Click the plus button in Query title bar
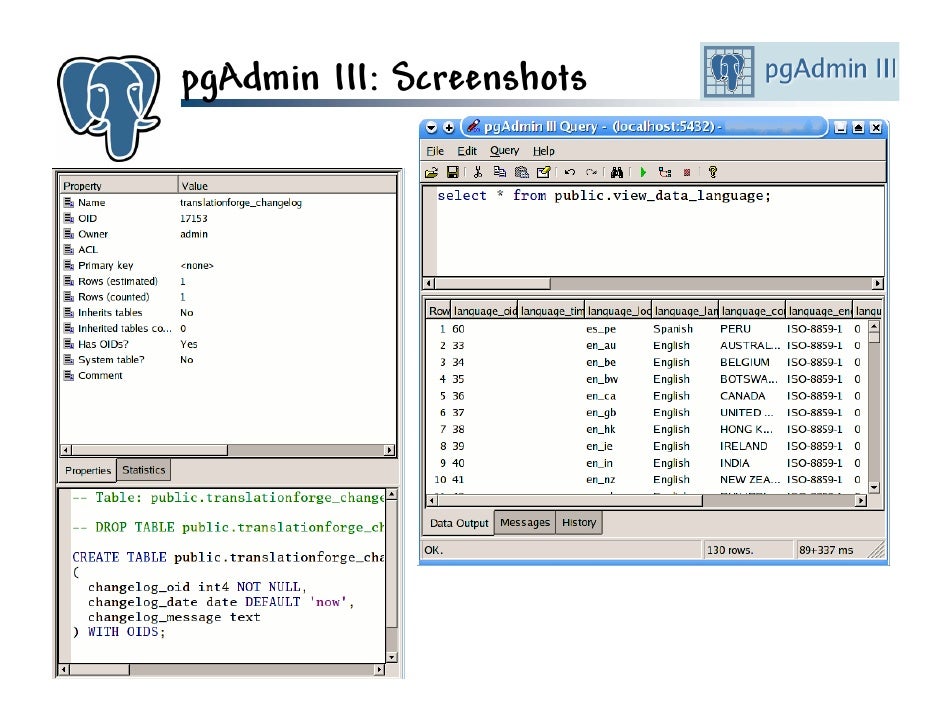The image size is (942, 728). click(x=449, y=127)
